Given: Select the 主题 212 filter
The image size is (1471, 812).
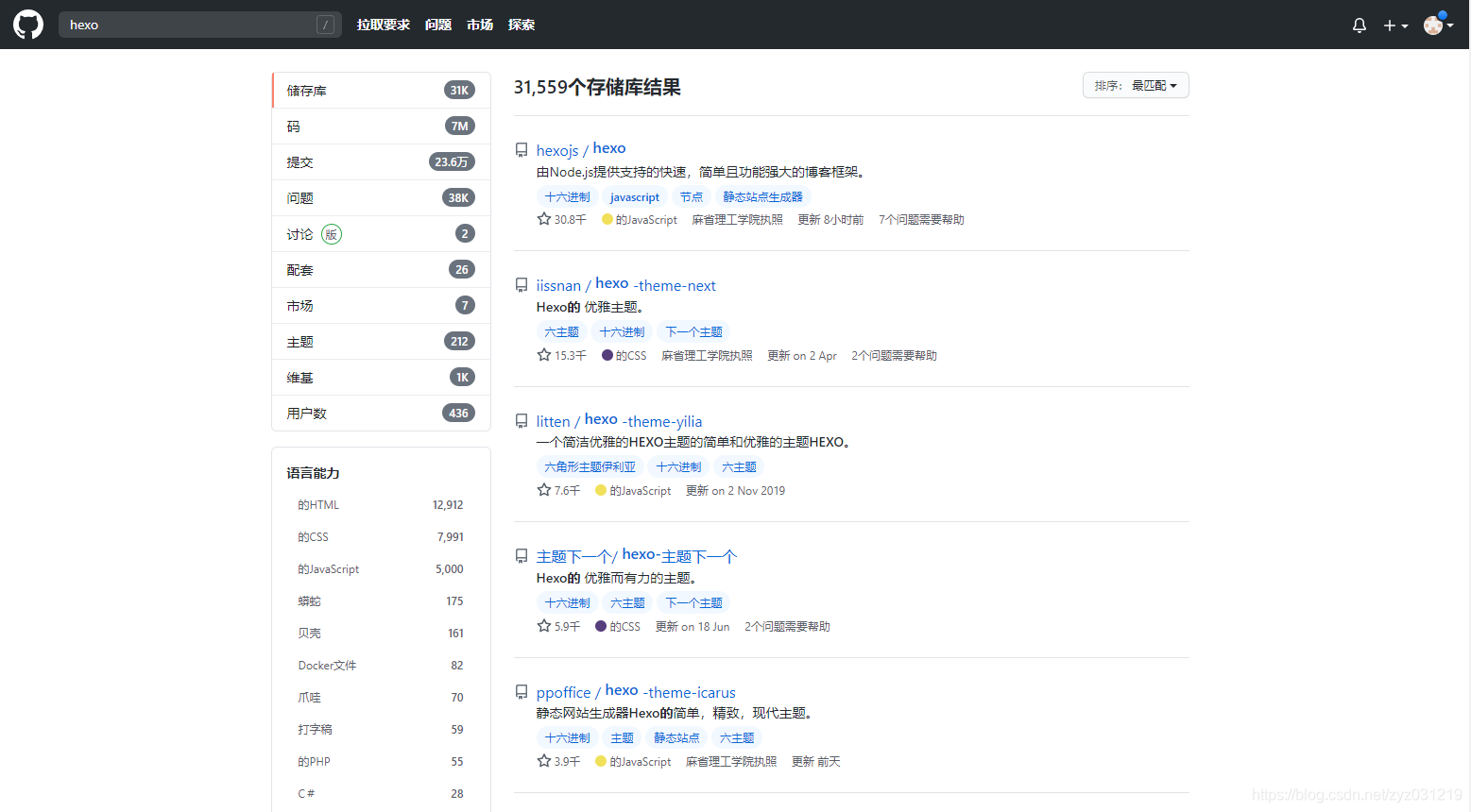Looking at the screenshot, I should tap(381, 342).
